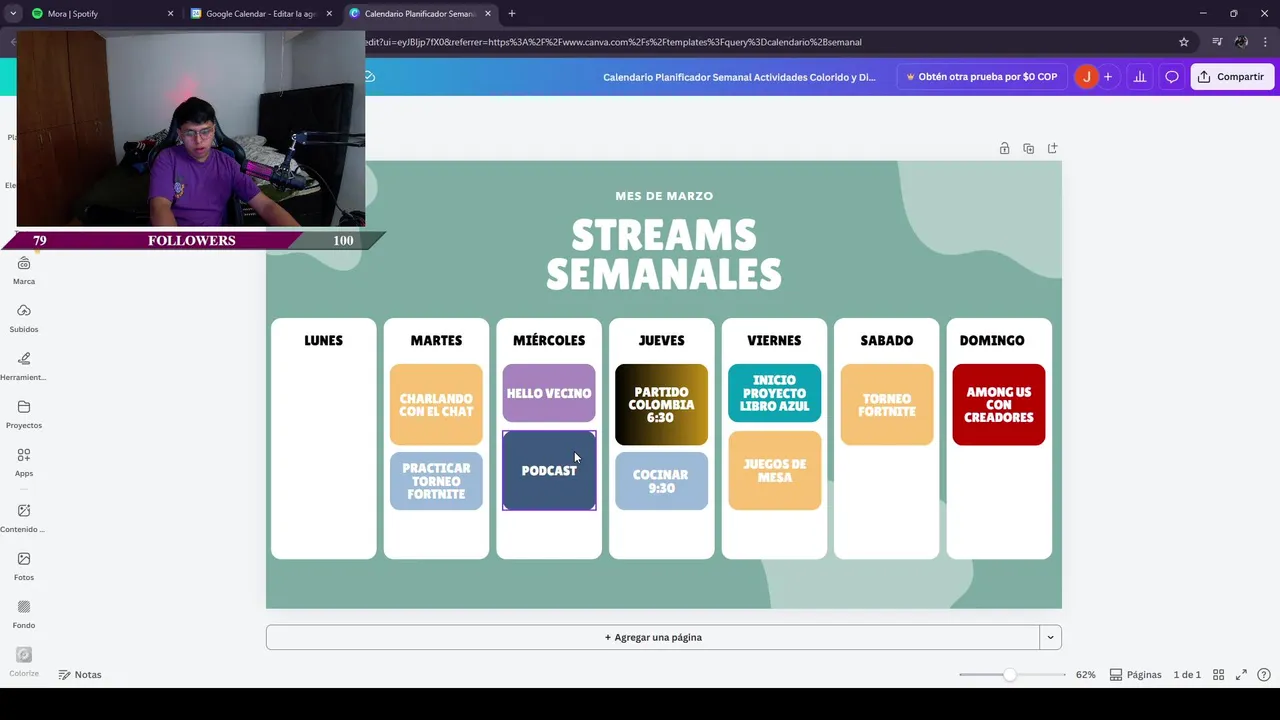This screenshot has width=1280, height=720.
Task: Open the help question mark icon
Action: (x=1264, y=675)
